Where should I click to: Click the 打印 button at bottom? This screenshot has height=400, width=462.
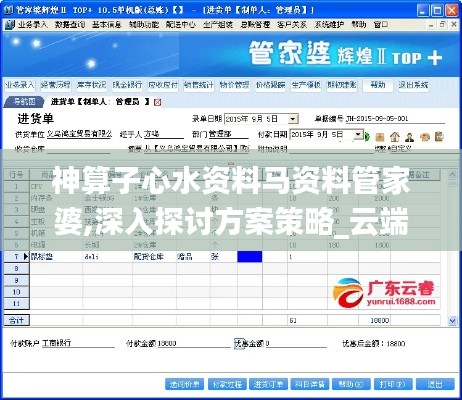click(393, 384)
